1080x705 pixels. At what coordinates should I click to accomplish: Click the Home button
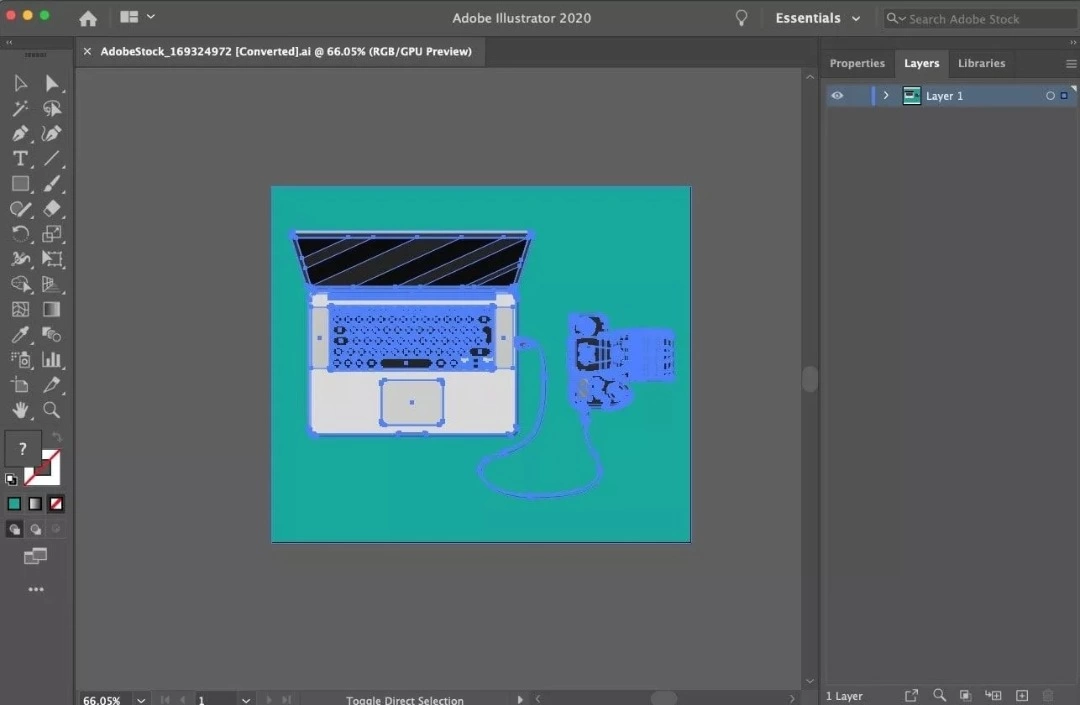(x=88, y=18)
